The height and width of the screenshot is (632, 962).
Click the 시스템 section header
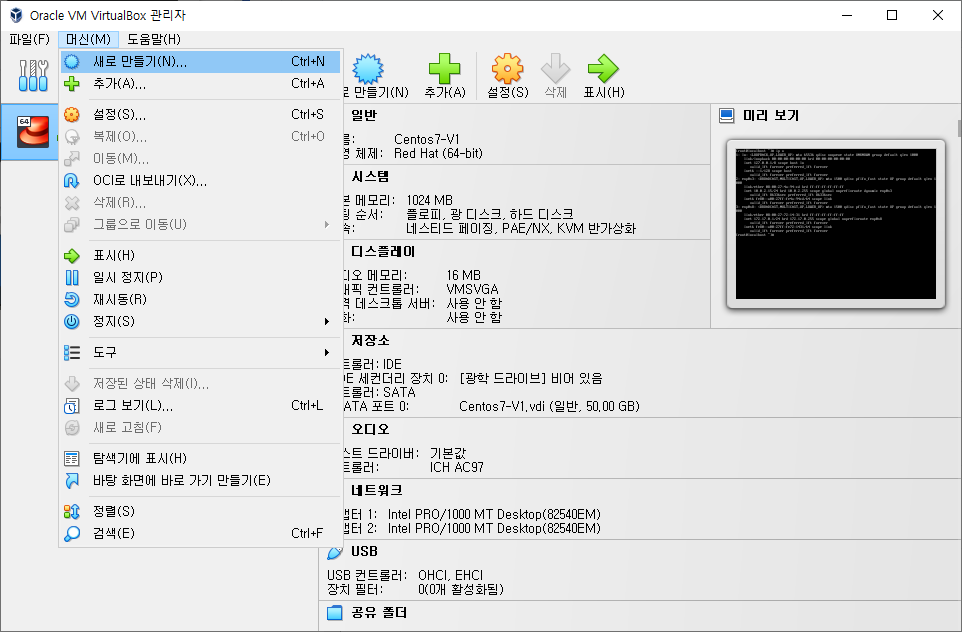370,177
